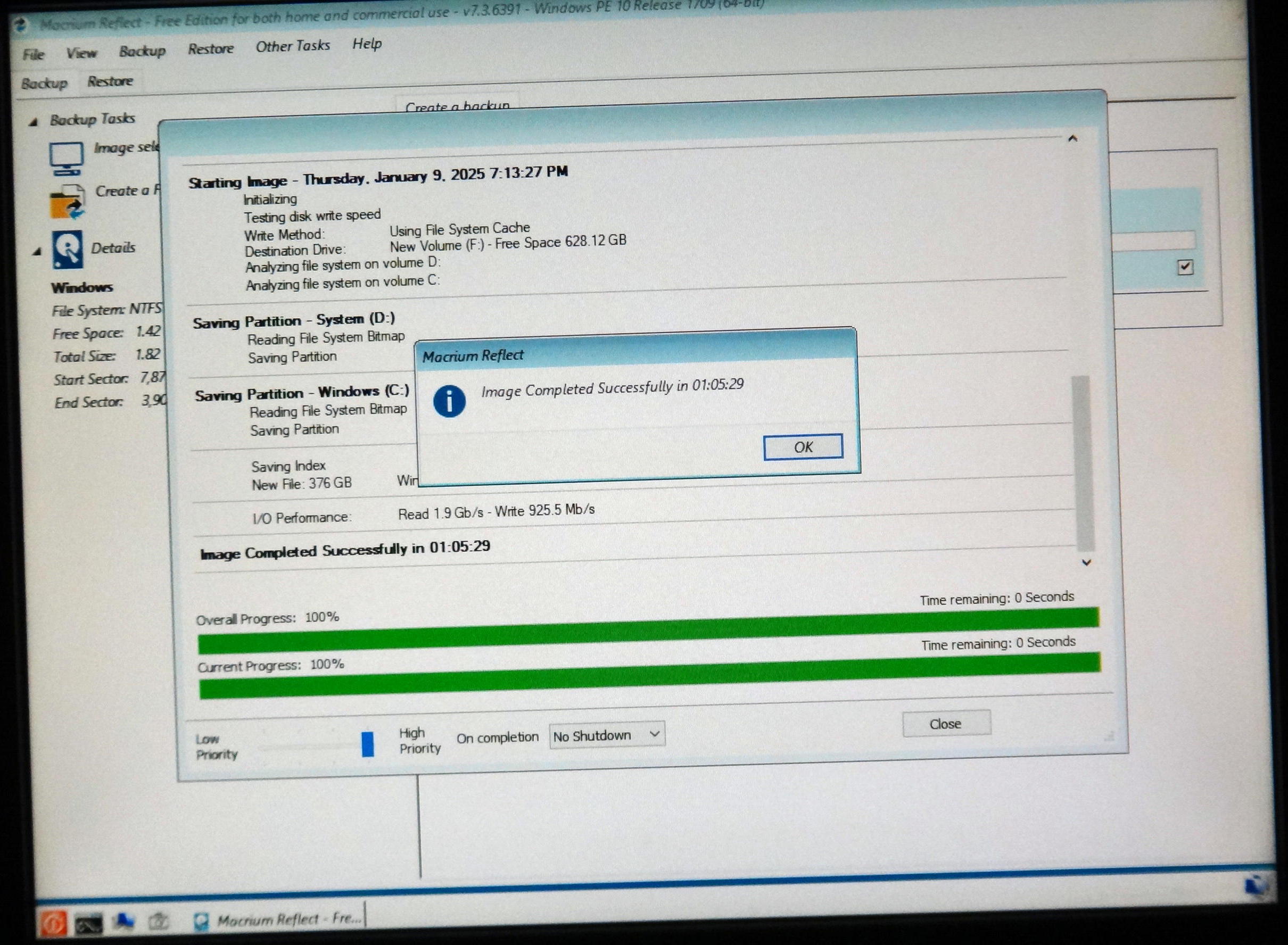The width and height of the screenshot is (1288, 945).
Task: Click the File System: NTFS row
Action: (x=107, y=310)
